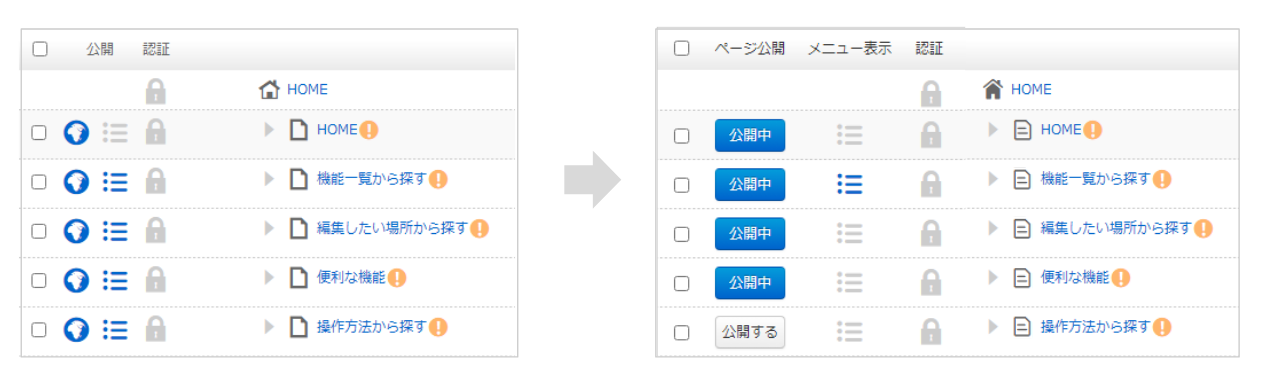Viewport: 1265px width, 388px height.
Task: Click 公開中 button in right HOME page row
Action: (750, 135)
